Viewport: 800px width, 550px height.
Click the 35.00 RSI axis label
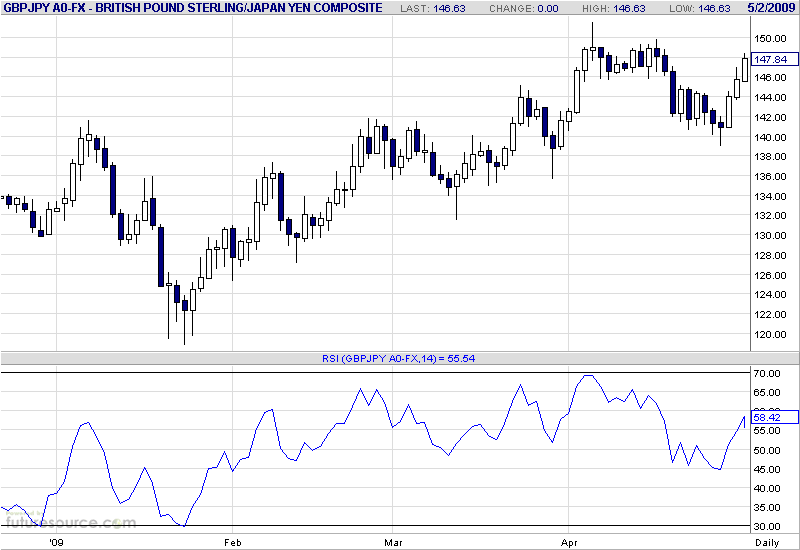(767, 508)
